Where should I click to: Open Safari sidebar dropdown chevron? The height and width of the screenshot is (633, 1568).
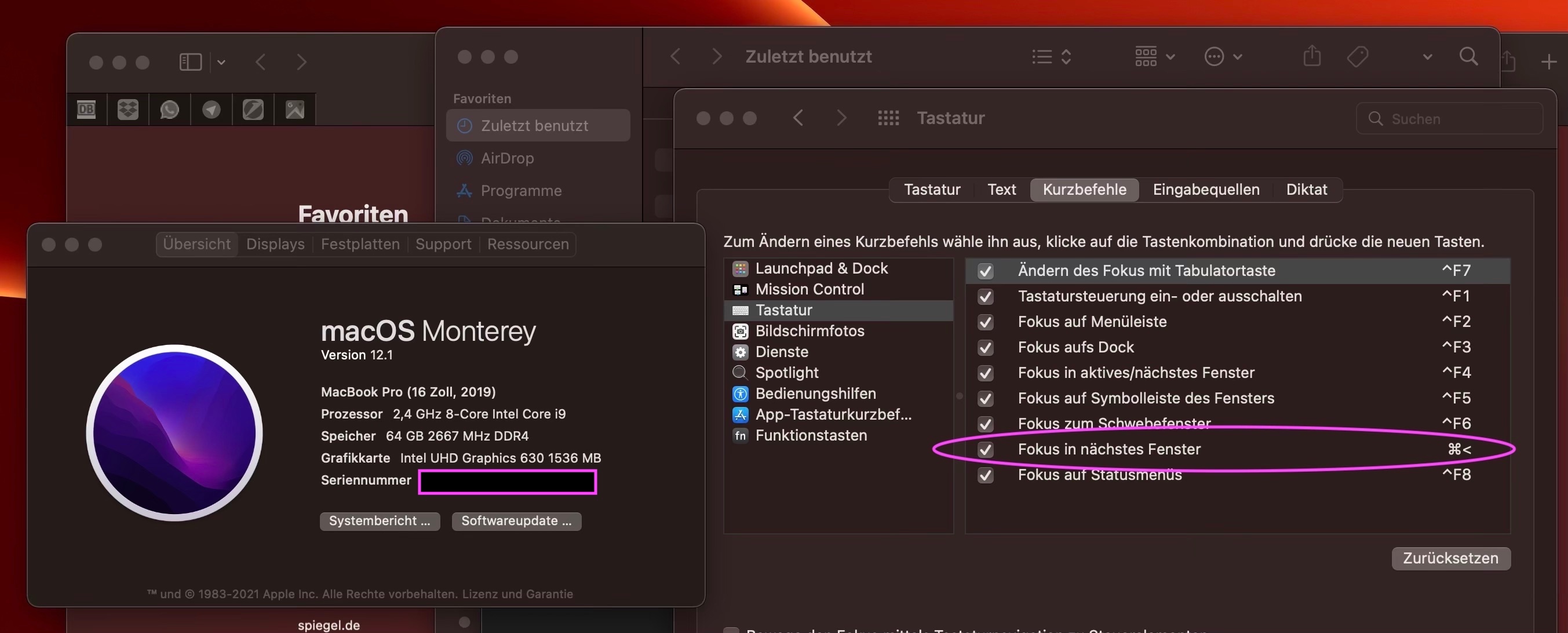pyautogui.click(x=221, y=62)
